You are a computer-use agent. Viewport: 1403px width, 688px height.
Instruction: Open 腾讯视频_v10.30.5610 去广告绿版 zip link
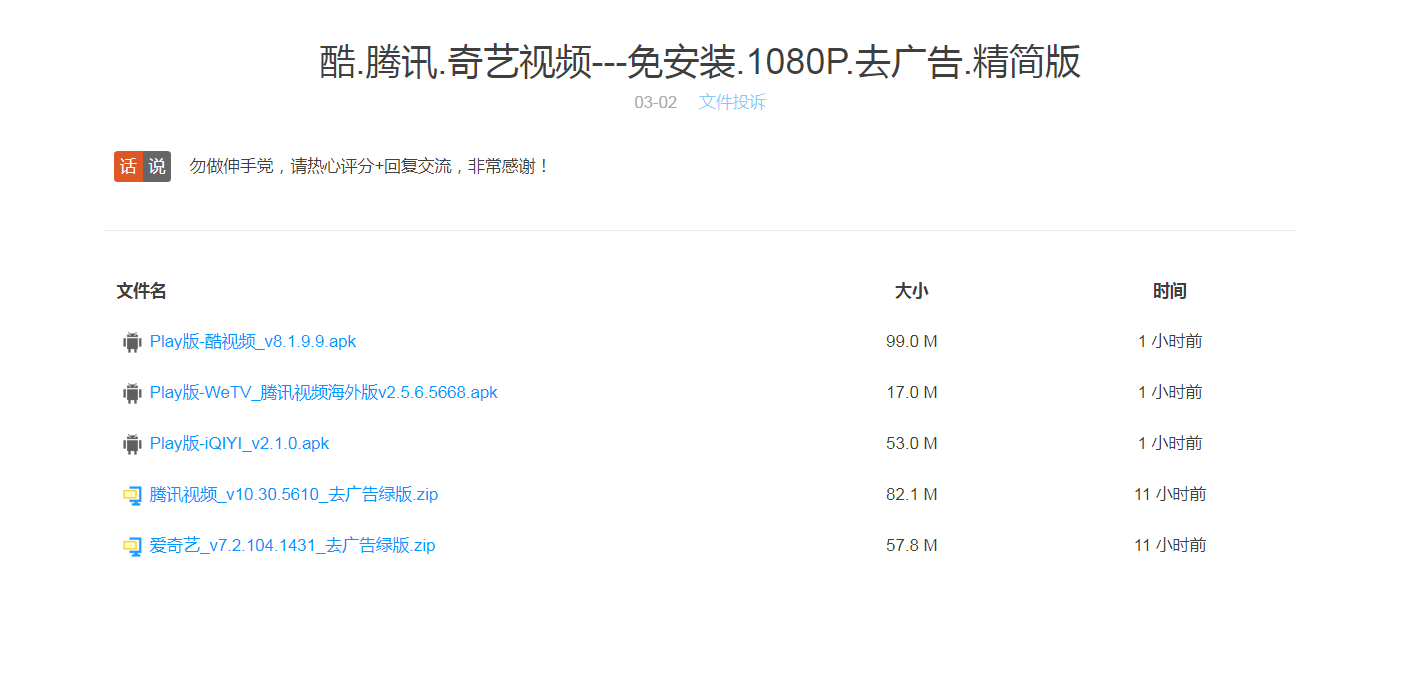tap(293, 494)
